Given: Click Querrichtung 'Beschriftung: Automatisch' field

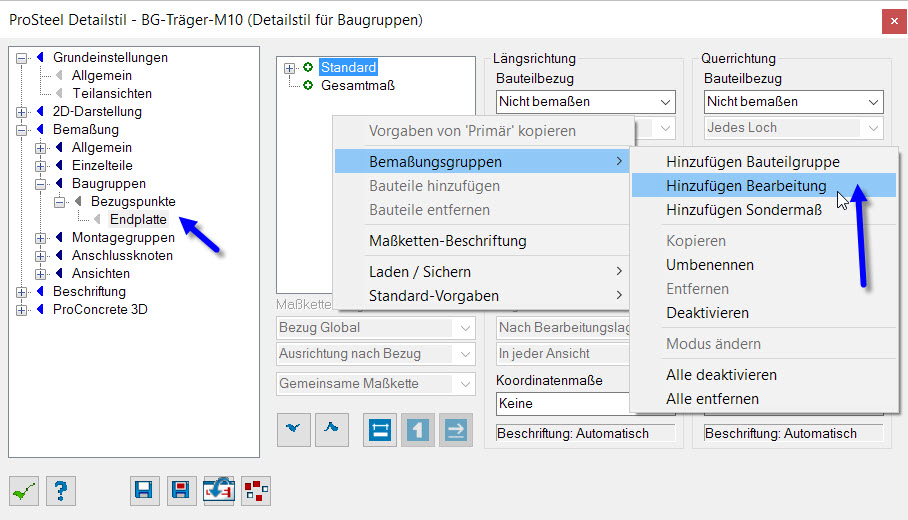Looking at the screenshot, I should (x=793, y=433).
